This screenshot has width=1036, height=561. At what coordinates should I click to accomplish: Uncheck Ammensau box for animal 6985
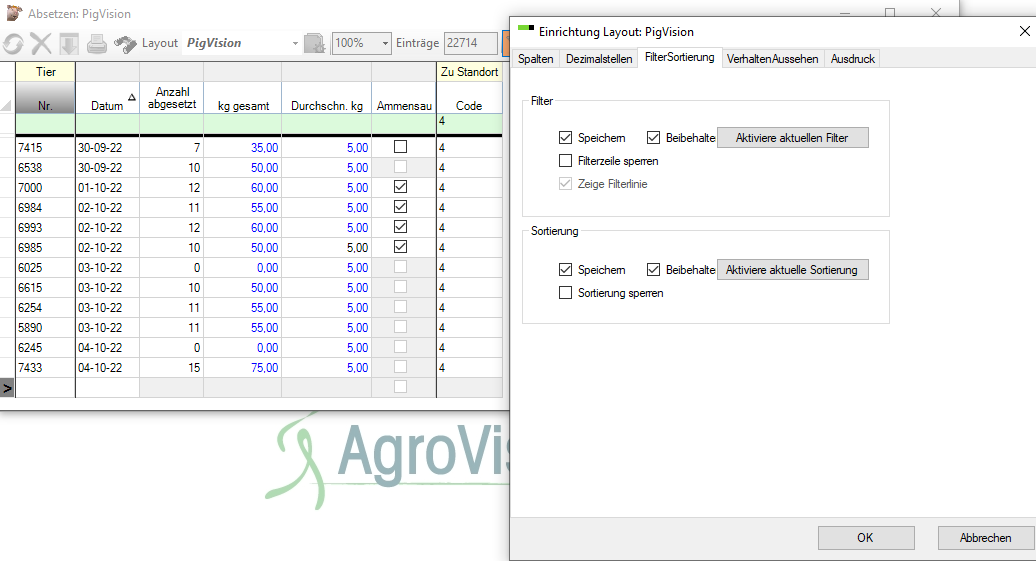click(400, 246)
